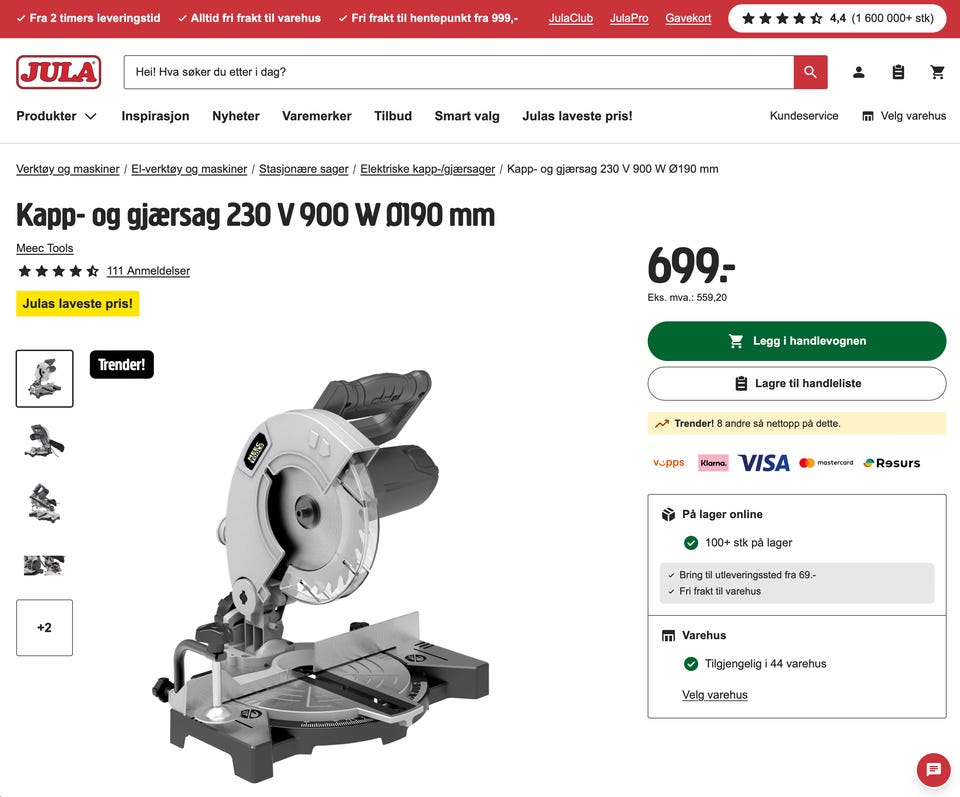Click the JULA logo
The image size is (960, 797).
[x=59, y=72]
